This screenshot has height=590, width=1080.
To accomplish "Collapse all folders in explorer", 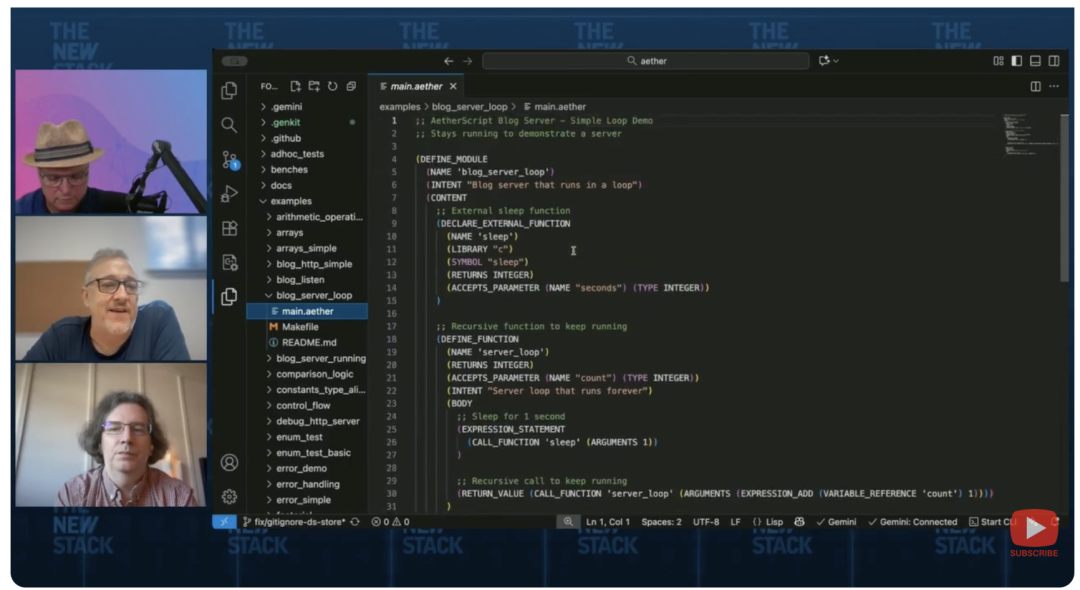I will coord(351,87).
